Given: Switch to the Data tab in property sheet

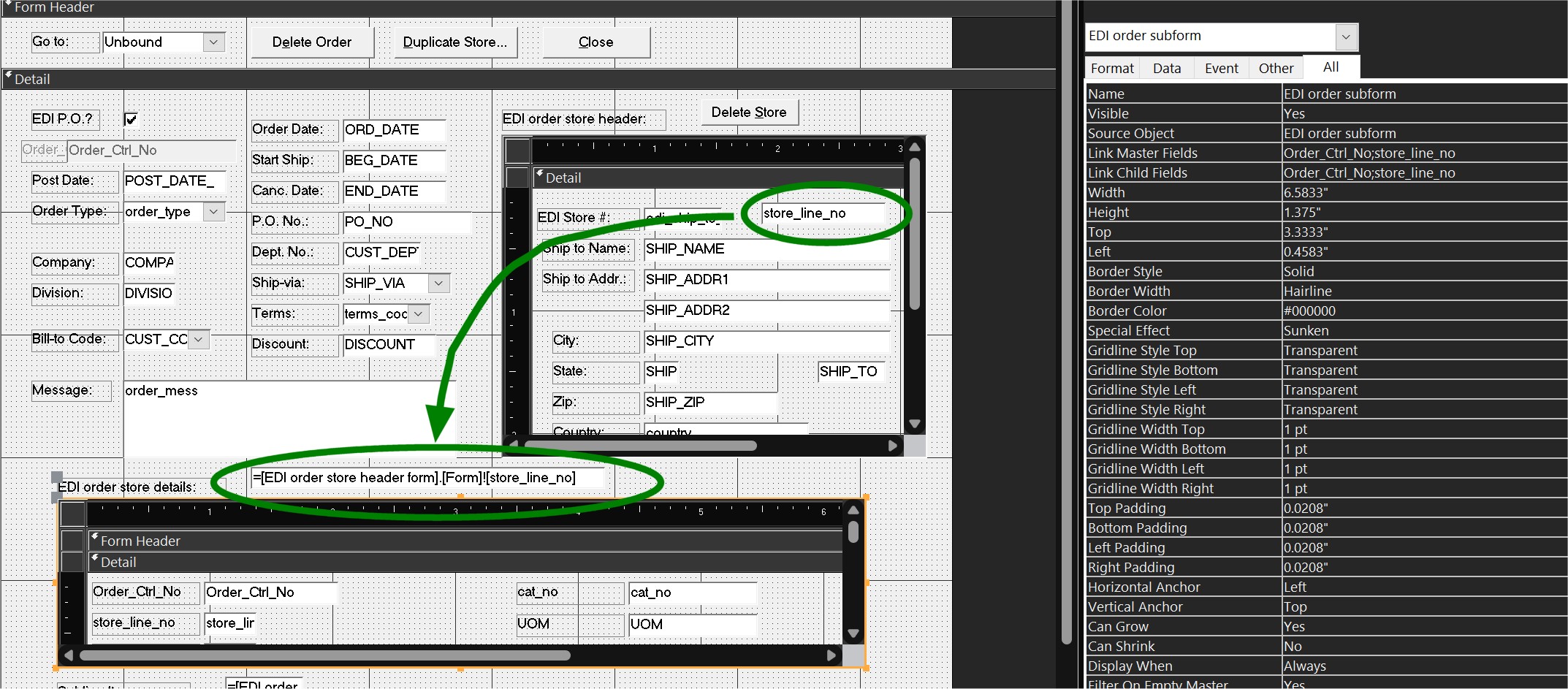Looking at the screenshot, I should (1166, 68).
